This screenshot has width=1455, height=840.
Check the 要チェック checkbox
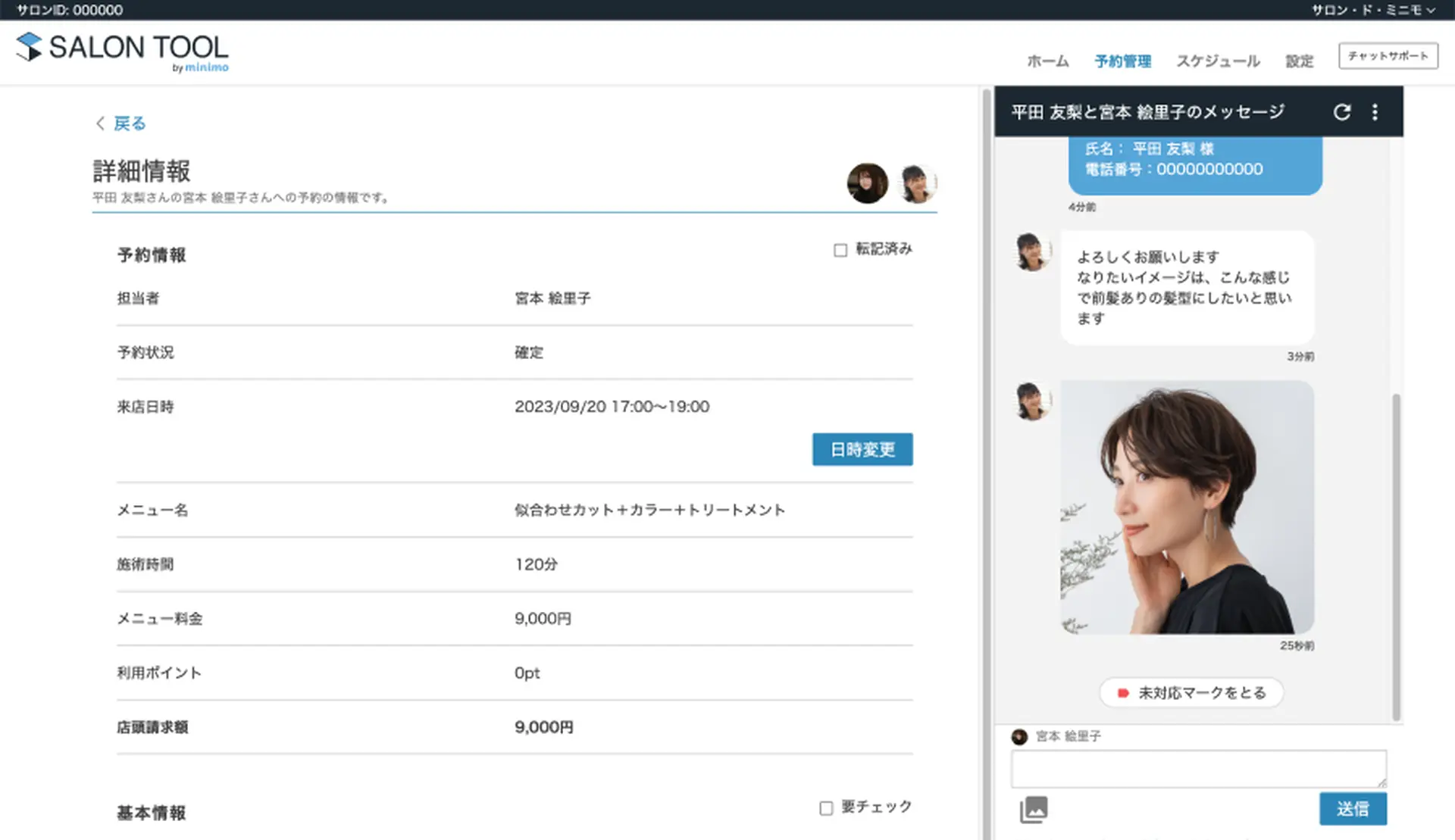[x=826, y=808]
